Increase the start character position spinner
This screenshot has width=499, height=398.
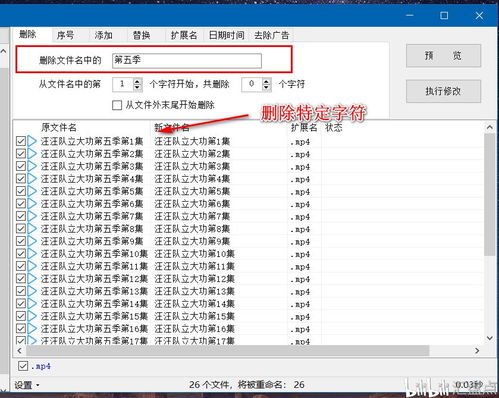[x=137, y=81]
